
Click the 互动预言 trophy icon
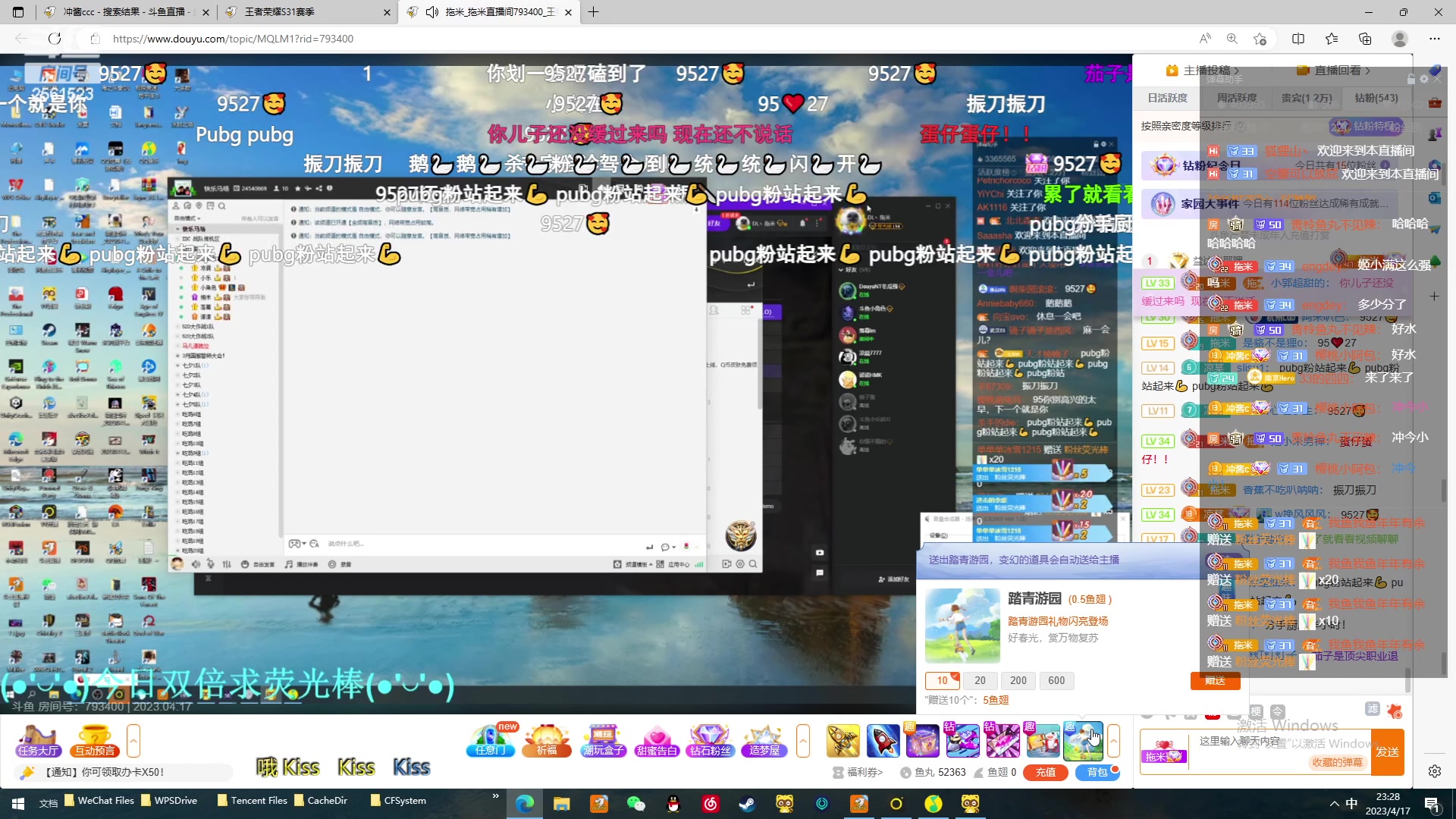[95, 740]
